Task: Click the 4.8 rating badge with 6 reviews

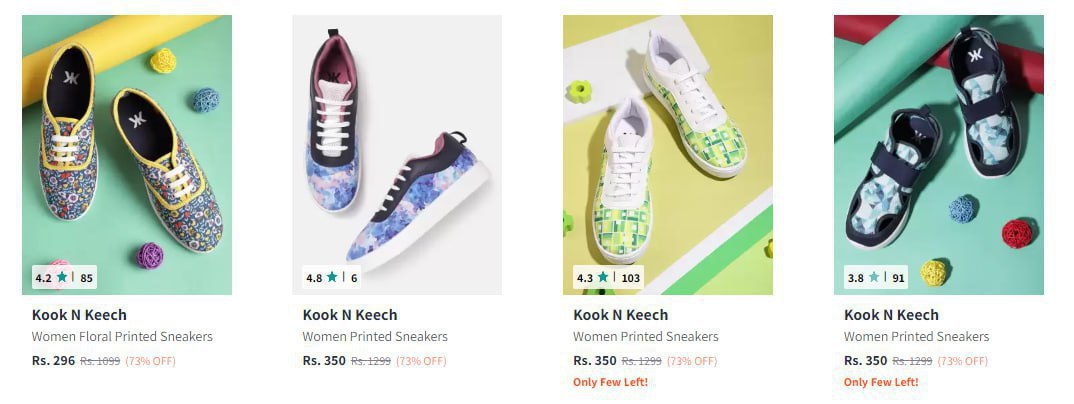Action: coord(331,277)
